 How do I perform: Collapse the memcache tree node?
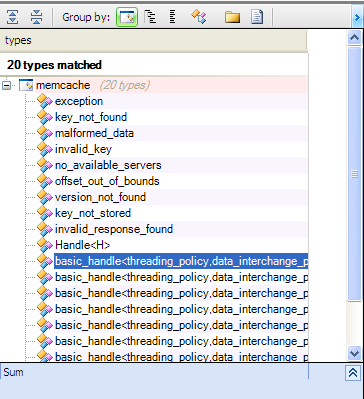[6, 85]
